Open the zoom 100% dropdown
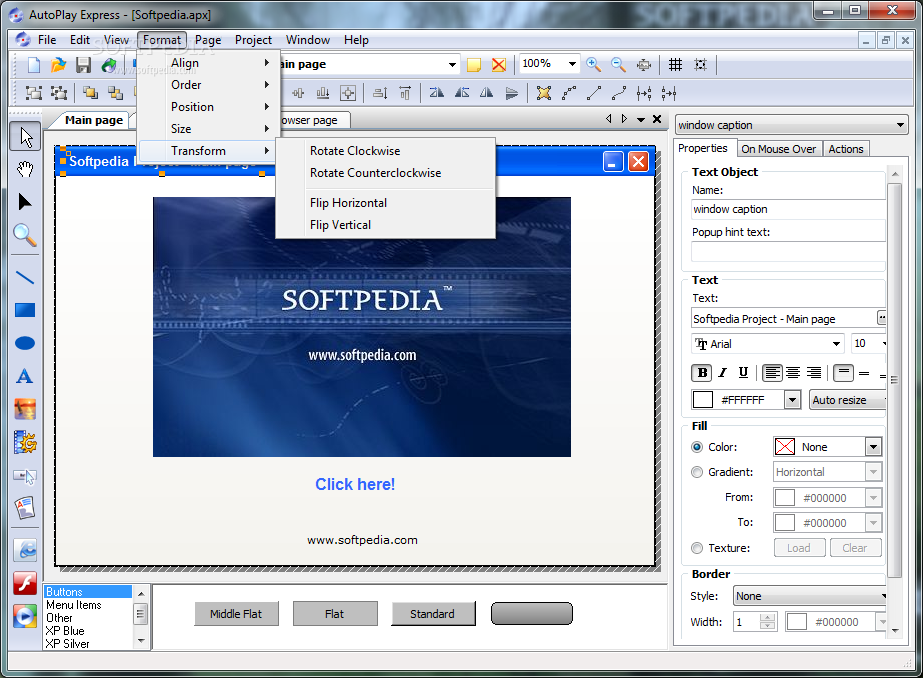 (572, 64)
